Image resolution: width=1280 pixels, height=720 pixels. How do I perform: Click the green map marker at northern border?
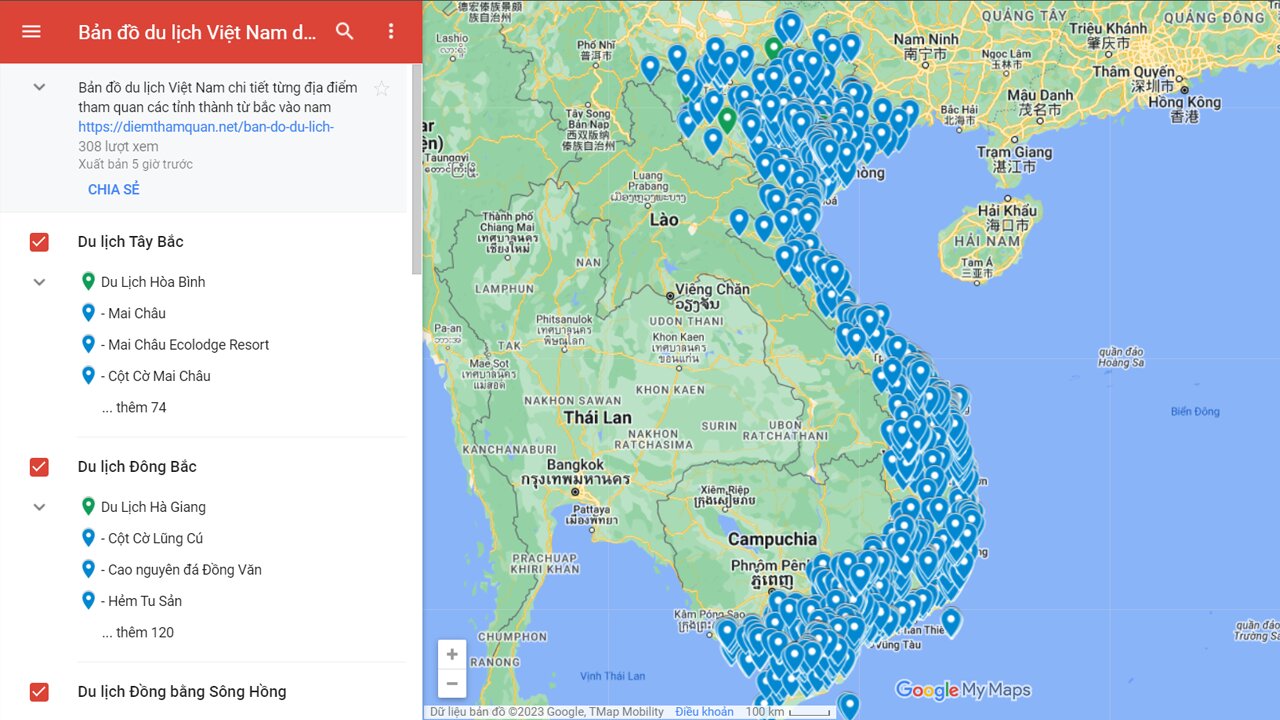point(773,48)
